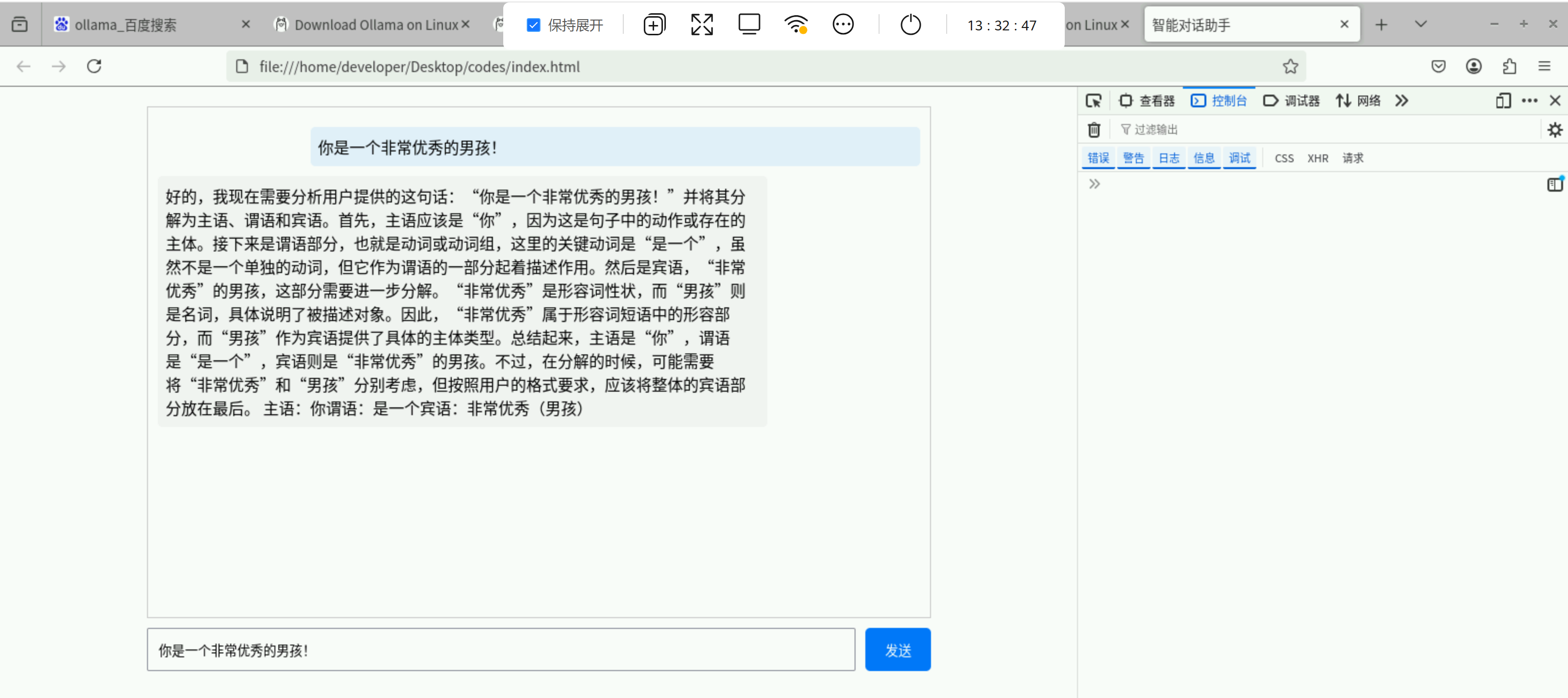Click the devtools element picker icon
Image resolution: width=1568 pixels, height=698 pixels.
(1093, 100)
